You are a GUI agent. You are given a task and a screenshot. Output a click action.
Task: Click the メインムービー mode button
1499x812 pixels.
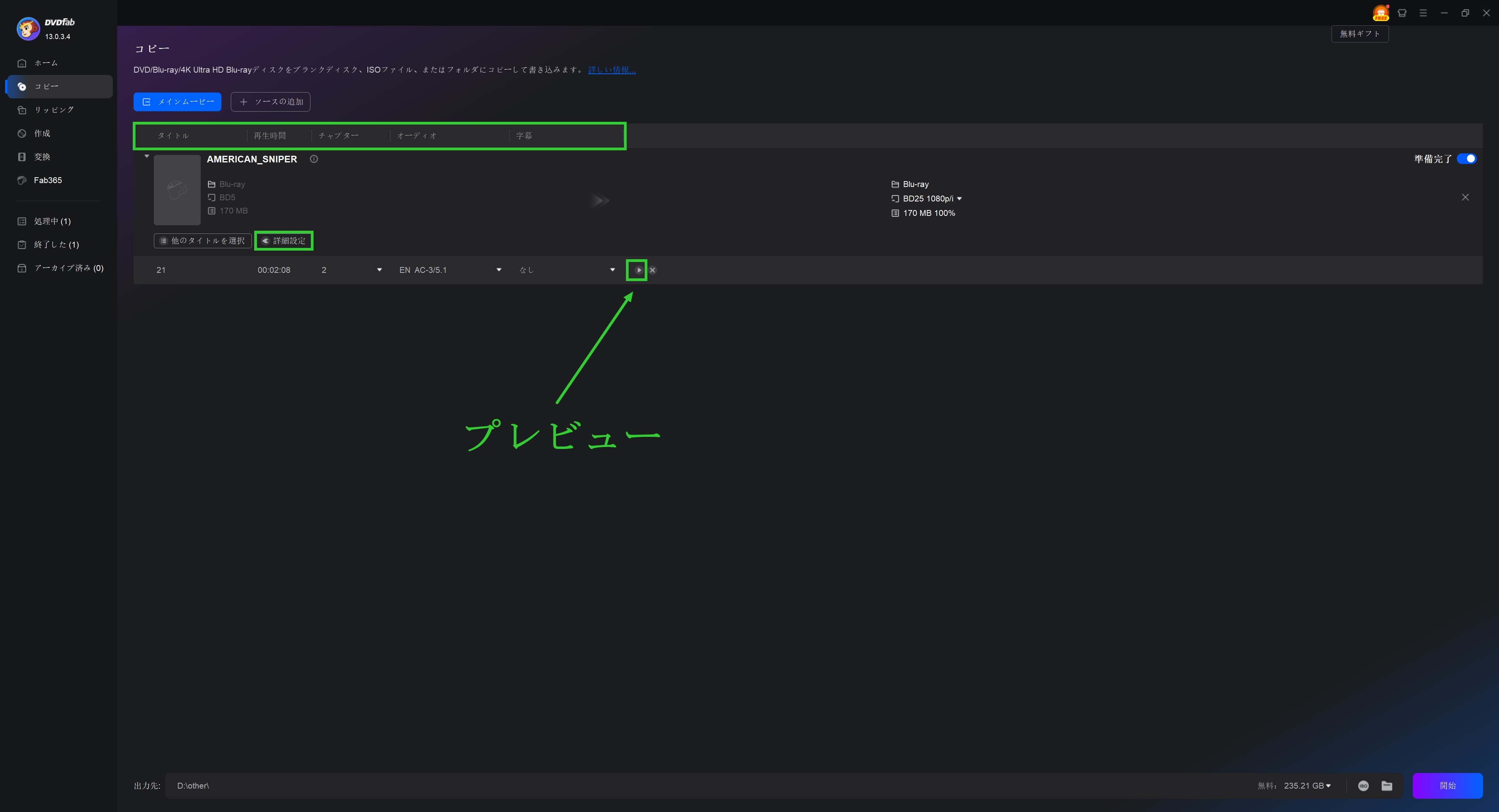coord(178,102)
